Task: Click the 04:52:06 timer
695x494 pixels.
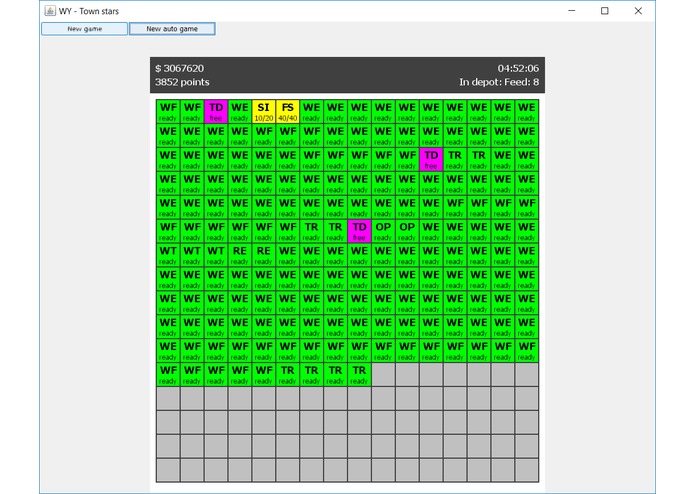Action: tap(518, 68)
